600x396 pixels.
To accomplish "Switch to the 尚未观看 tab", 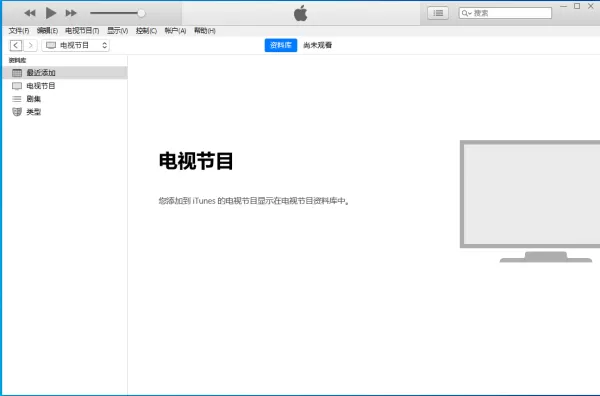I will click(x=317, y=45).
